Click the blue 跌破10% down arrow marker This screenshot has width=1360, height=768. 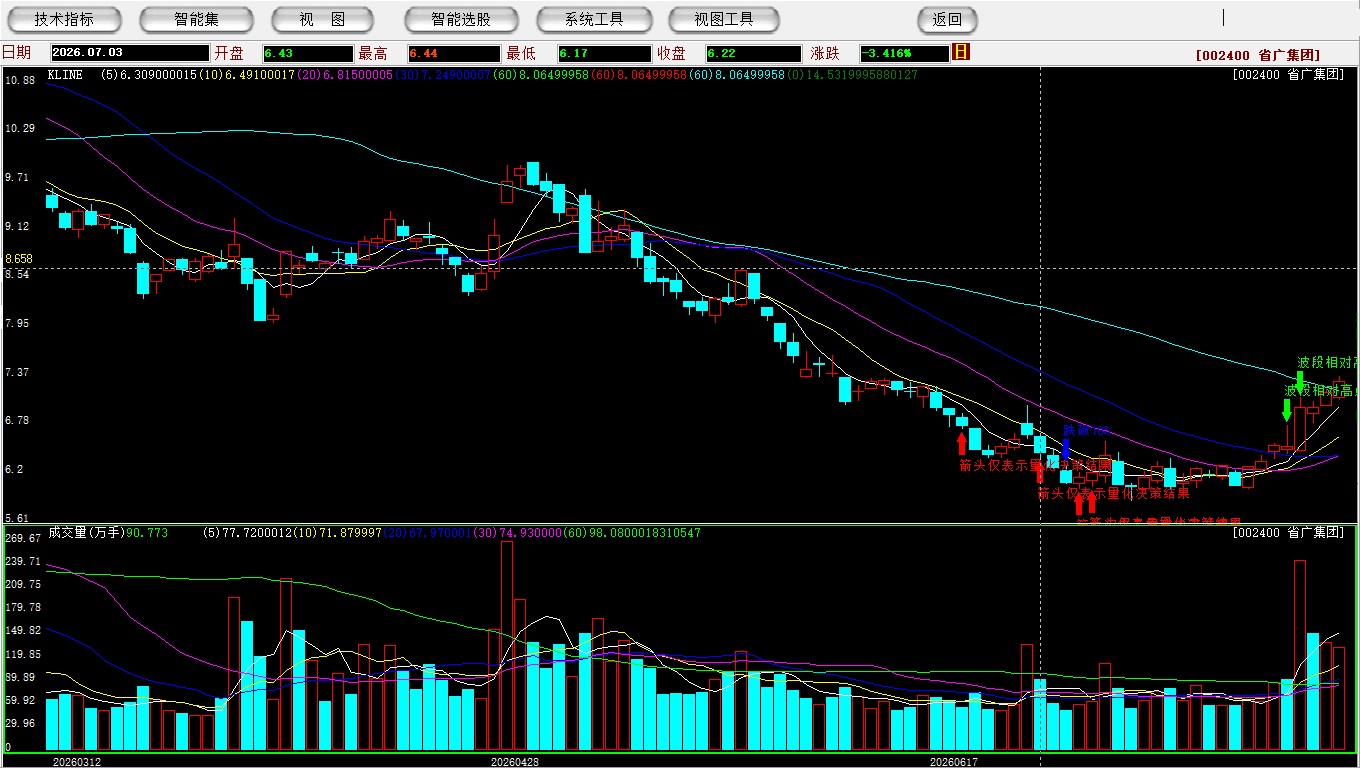1066,449
